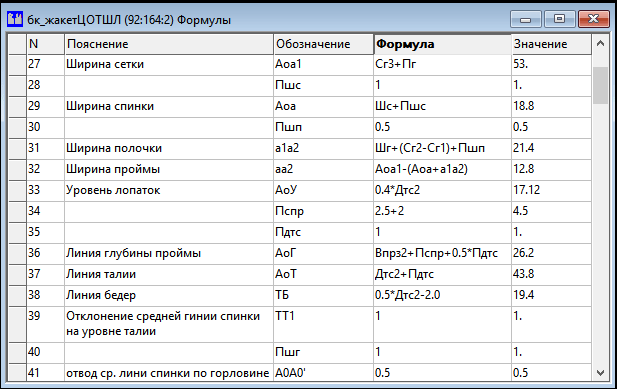Select row header for row 33
Screen dimensions: 617x389
click(x=17, y=190)
